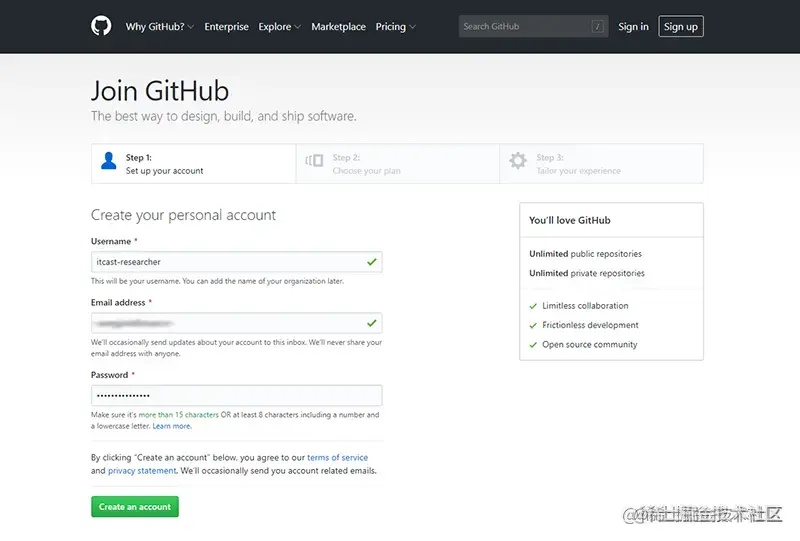Select the Step 1 person icon
800x541 pixels.
pyautogui.click(x=109, y=161)
